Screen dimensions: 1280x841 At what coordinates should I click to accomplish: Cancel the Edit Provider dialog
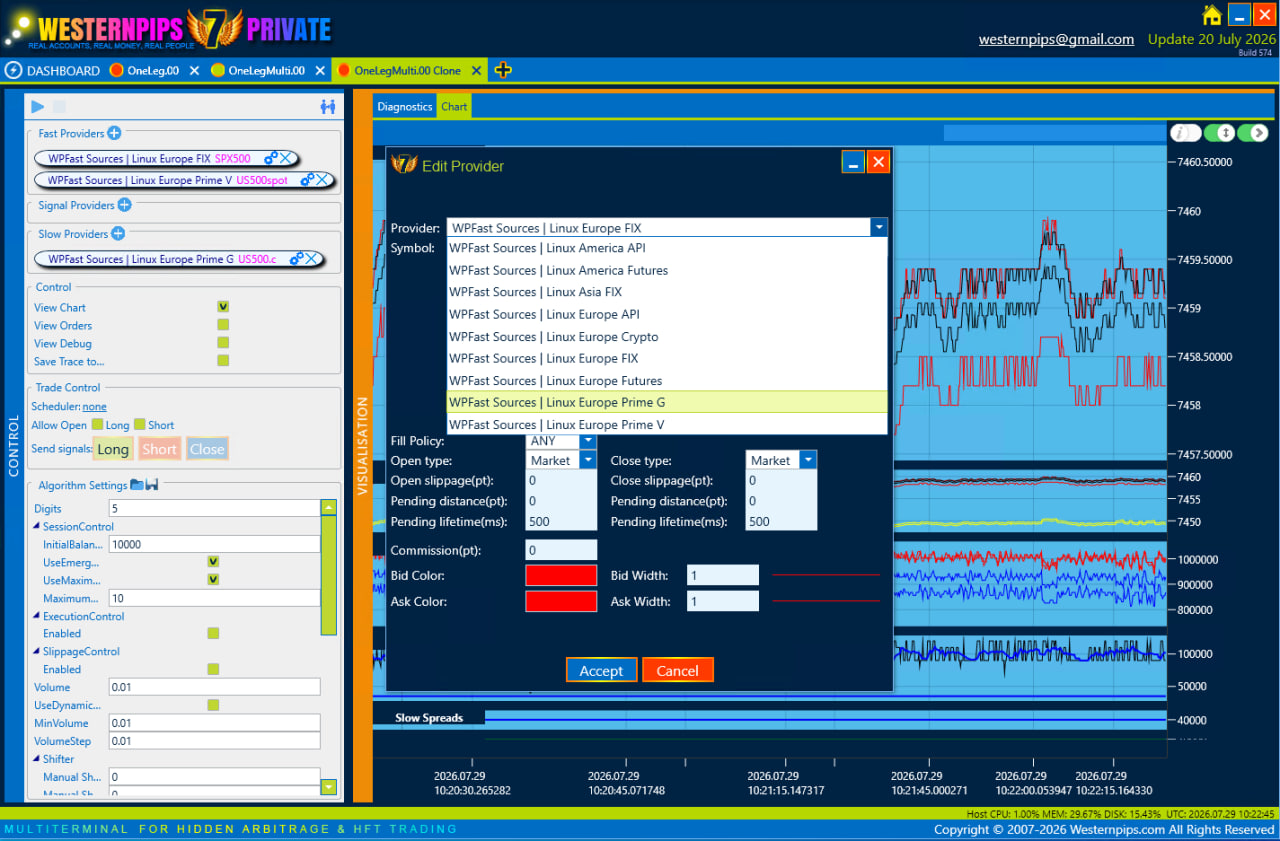pos(677,670)
